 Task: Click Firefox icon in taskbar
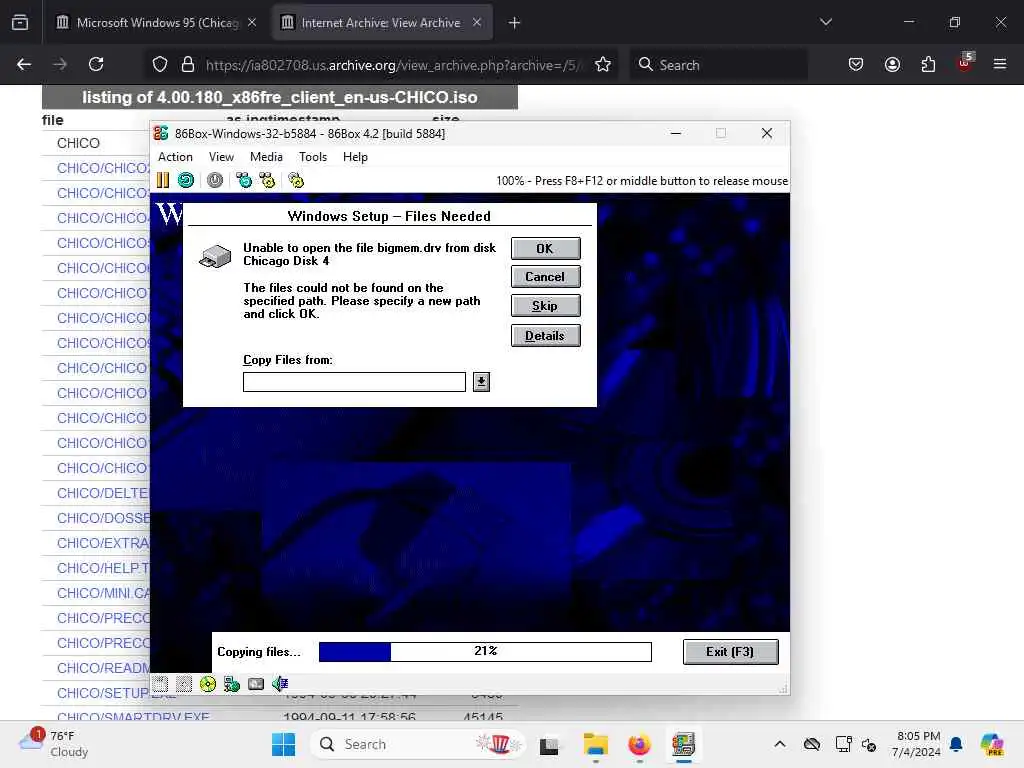coord(639,744)
